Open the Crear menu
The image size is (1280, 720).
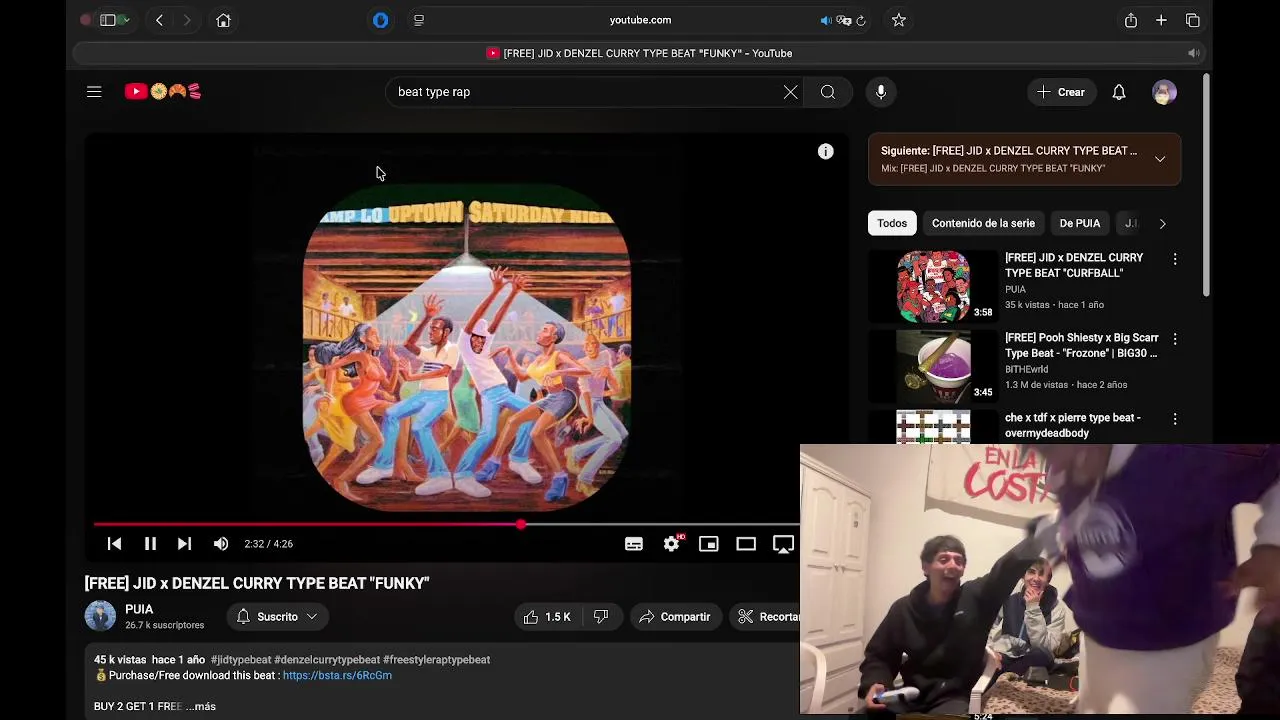pos(1061,92)
